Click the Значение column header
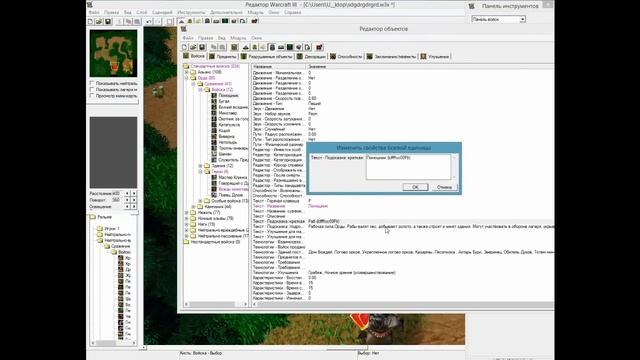640x360 pixels. (x=429, y=66)
